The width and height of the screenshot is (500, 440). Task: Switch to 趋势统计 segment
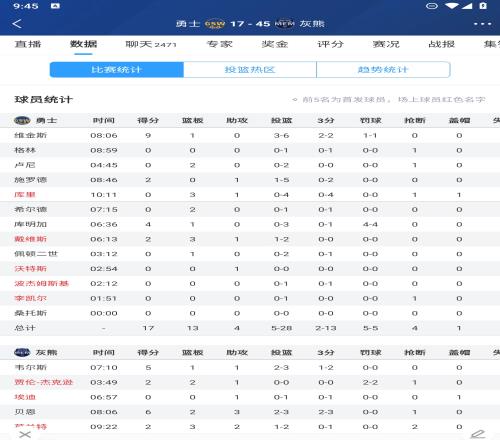click(x=383, y=70)
